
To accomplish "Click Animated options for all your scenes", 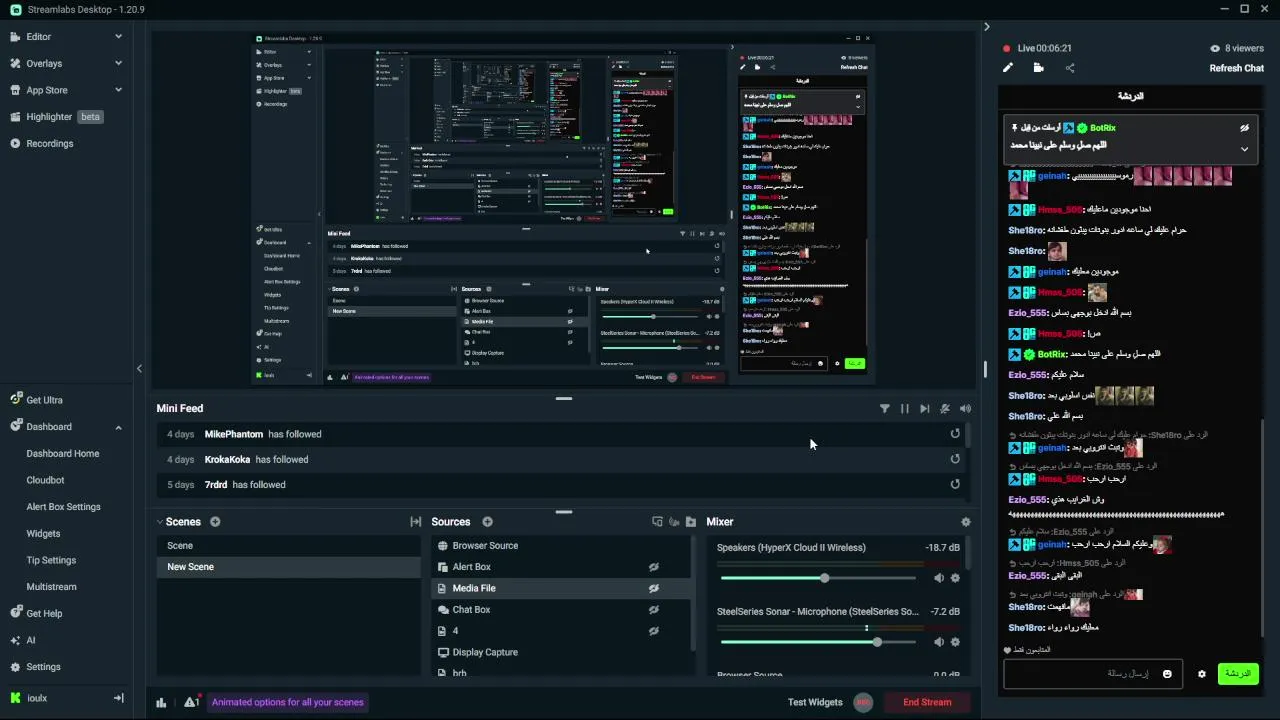I will (x=288, y=702).
